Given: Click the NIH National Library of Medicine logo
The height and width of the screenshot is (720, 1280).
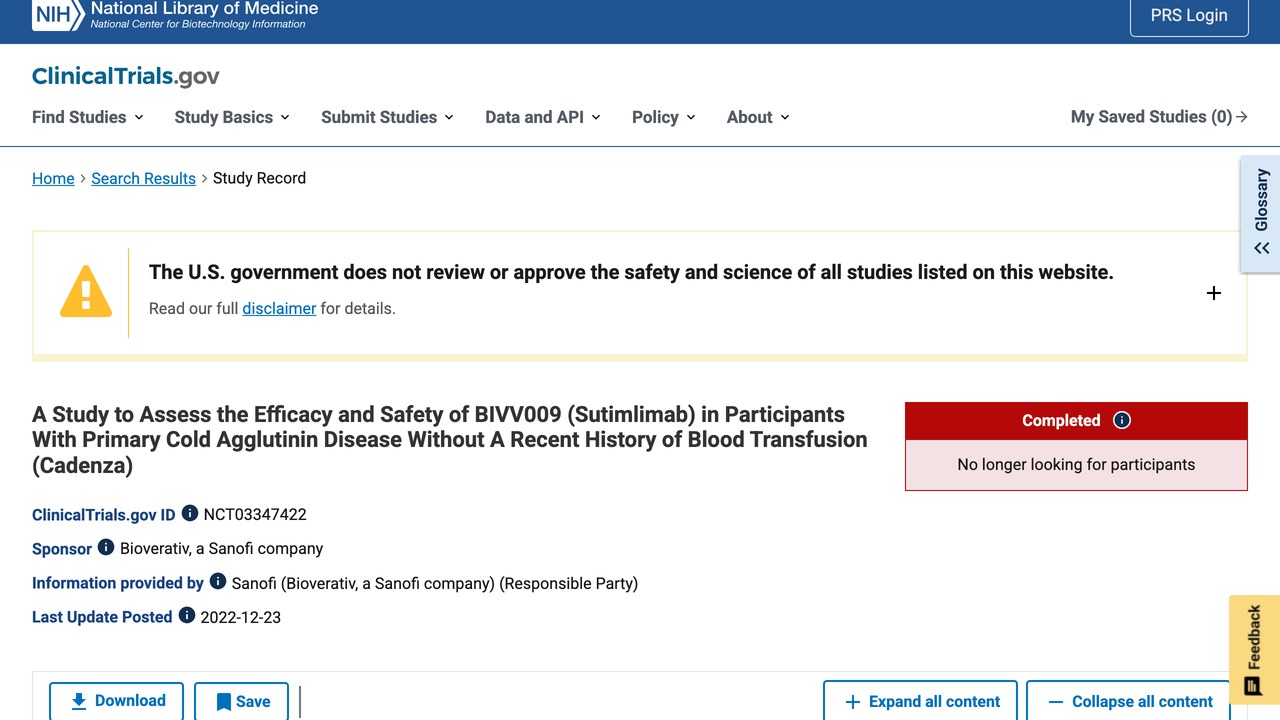Looking at the screenshot, I should 175,14.
